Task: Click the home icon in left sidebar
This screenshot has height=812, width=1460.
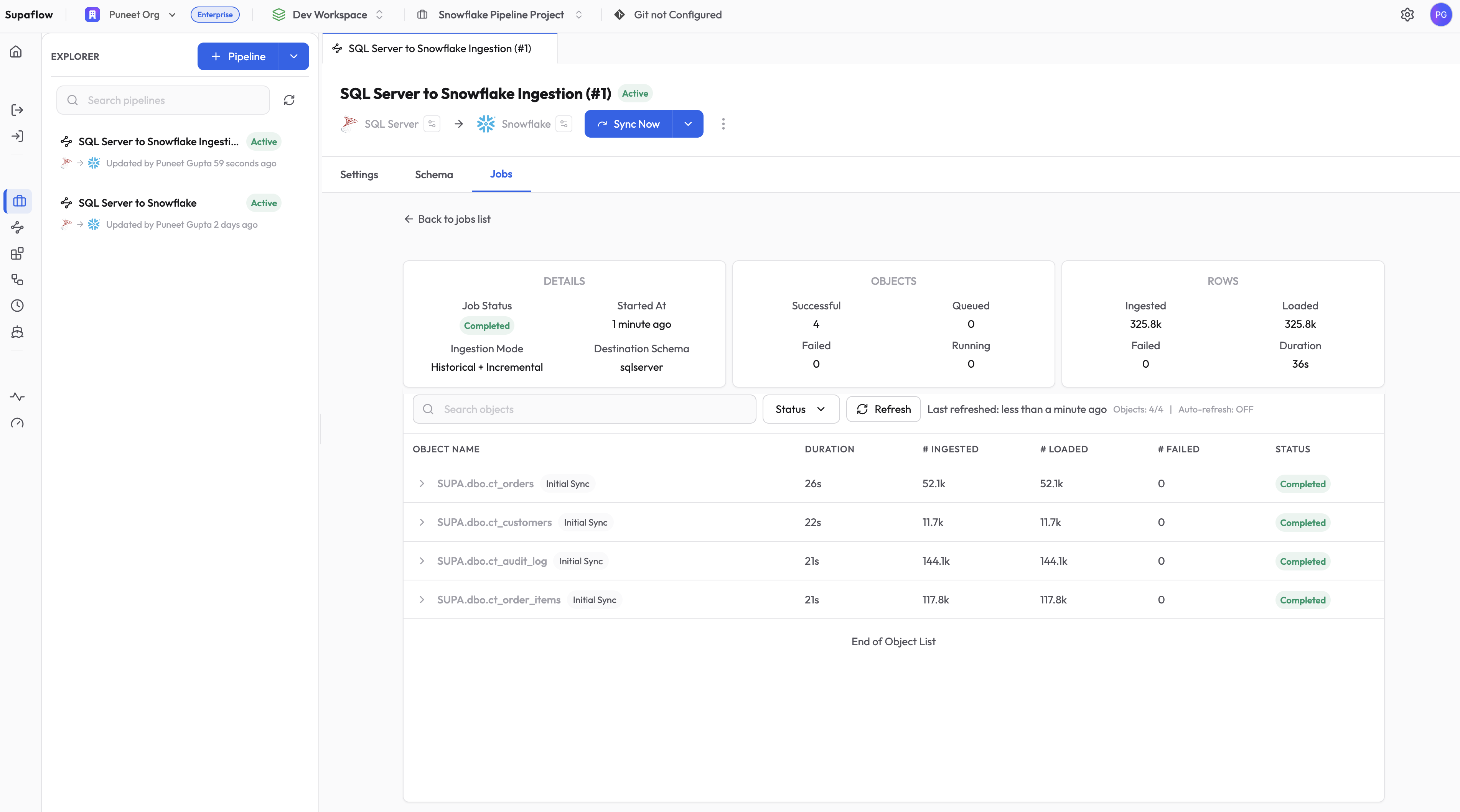Action: [x=16, y=51]
